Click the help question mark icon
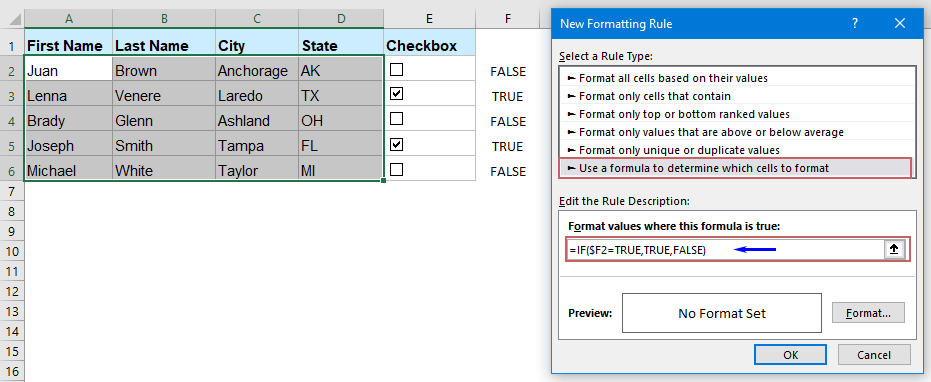This screenshot has width=931, height=382. (x=855, y=24)
